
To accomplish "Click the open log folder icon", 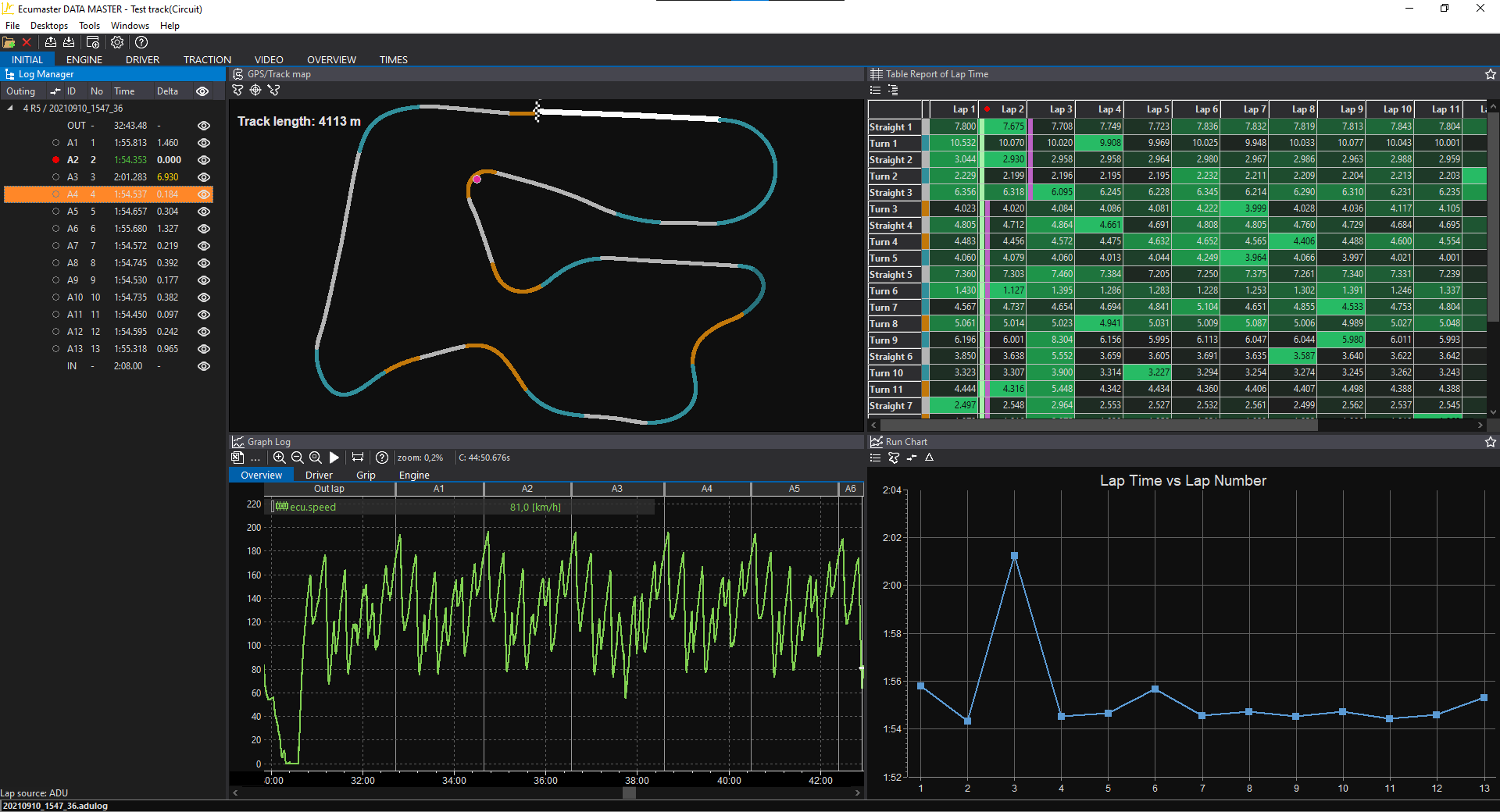I will [9, 42].
